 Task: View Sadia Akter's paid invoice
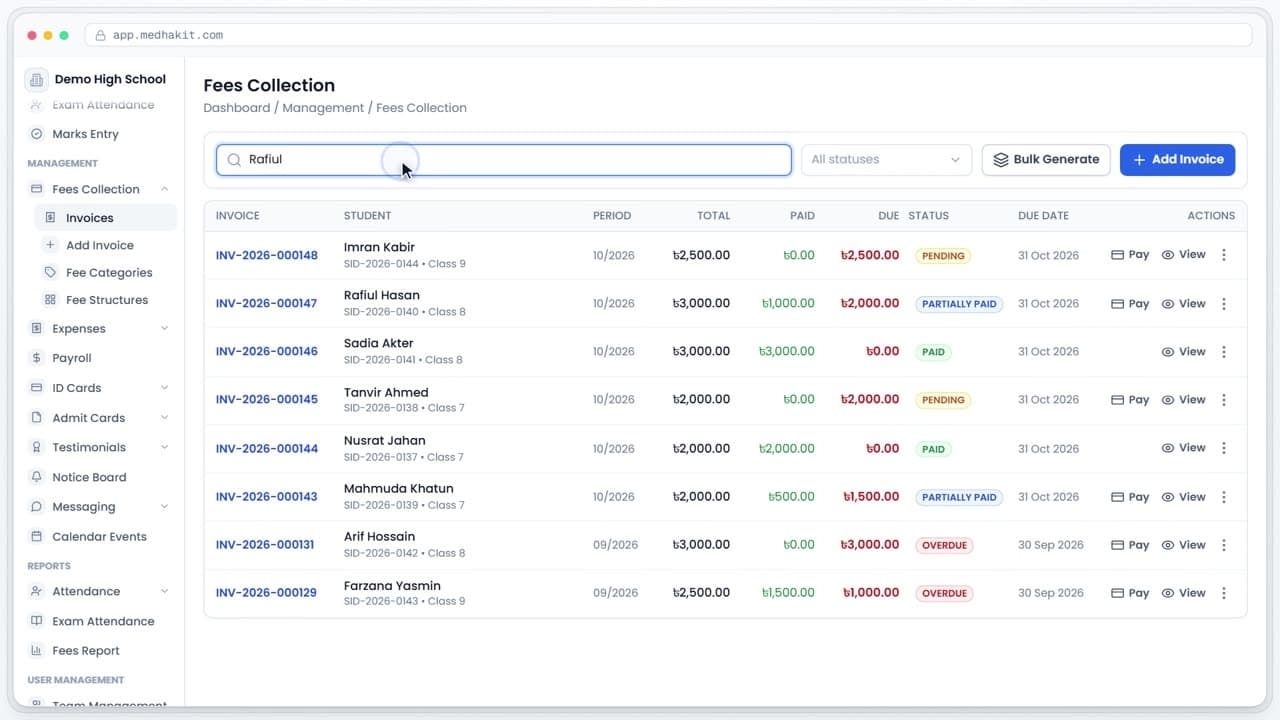tap(1184, 352)
